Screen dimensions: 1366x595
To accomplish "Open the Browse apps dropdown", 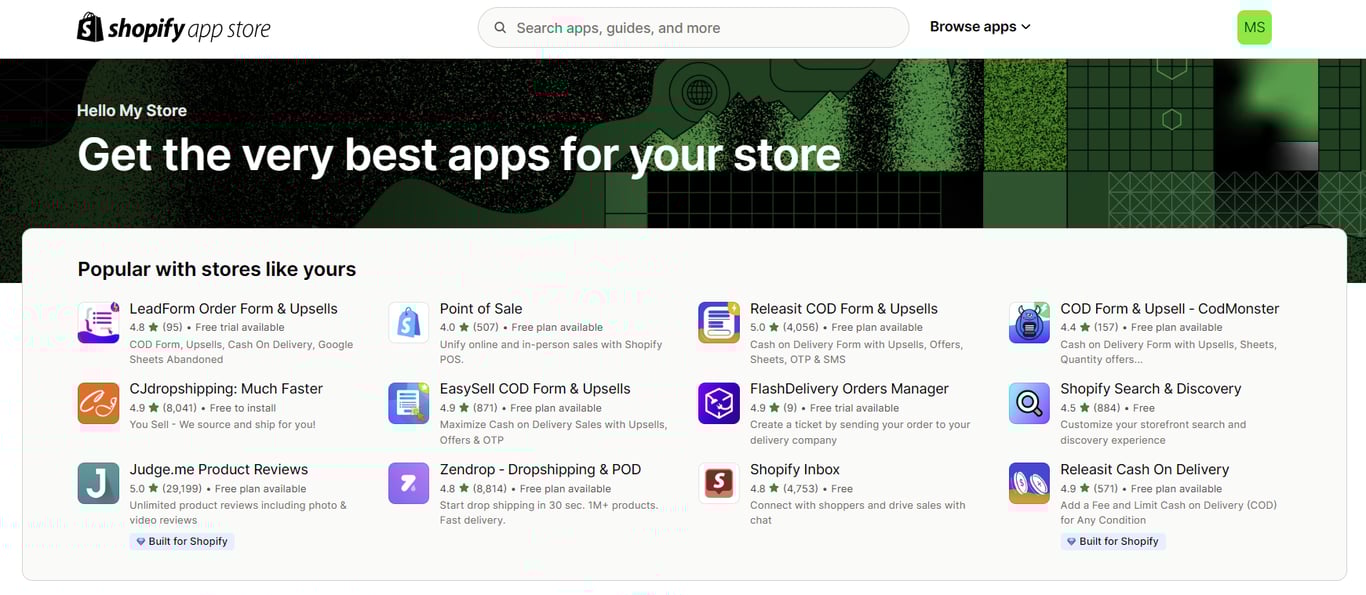I will point(979,27).
